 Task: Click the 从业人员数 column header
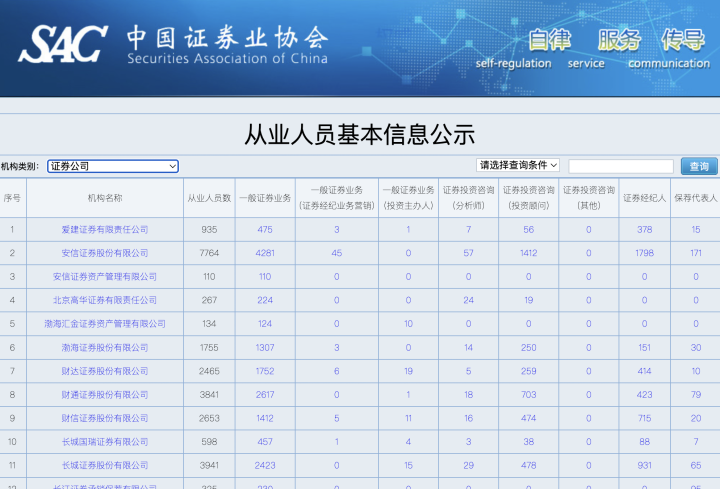209,198
